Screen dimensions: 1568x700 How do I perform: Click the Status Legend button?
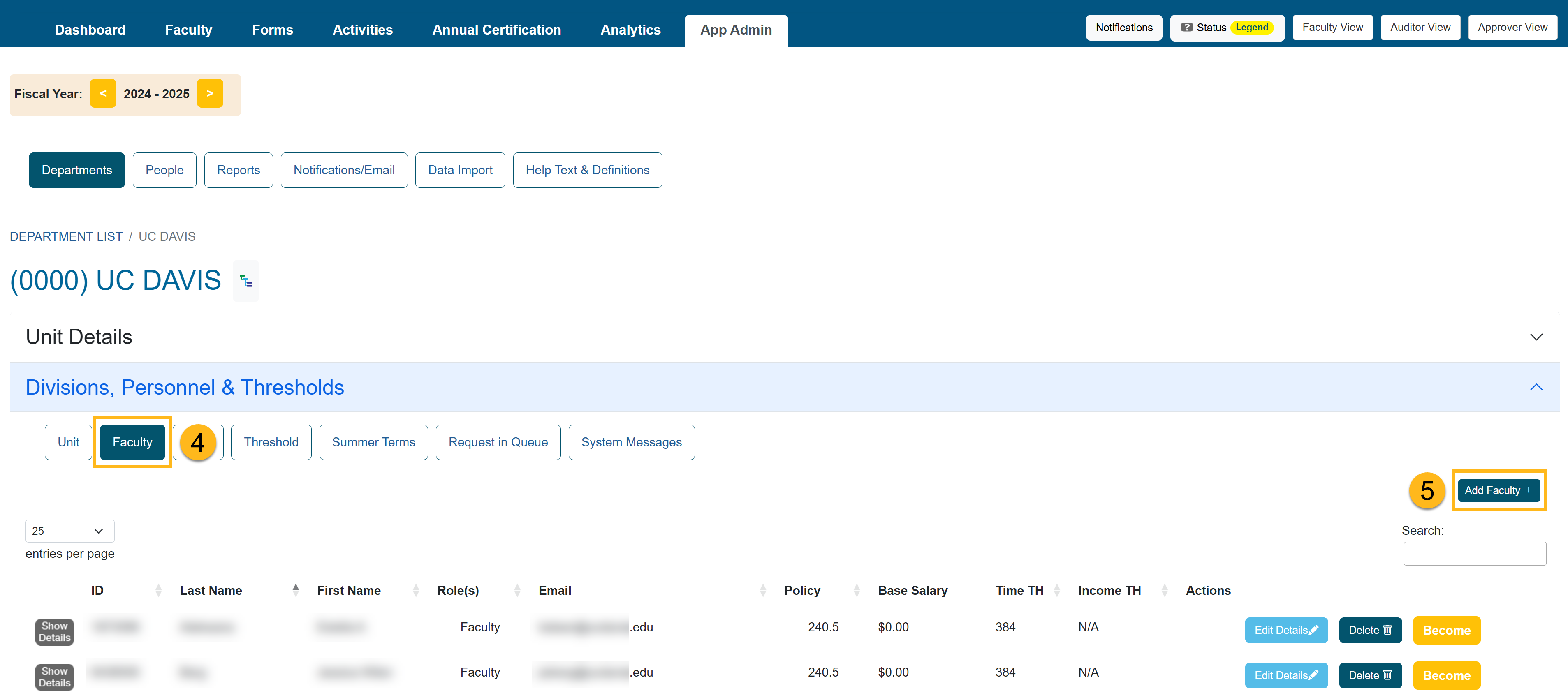[x=1227, y=28]
